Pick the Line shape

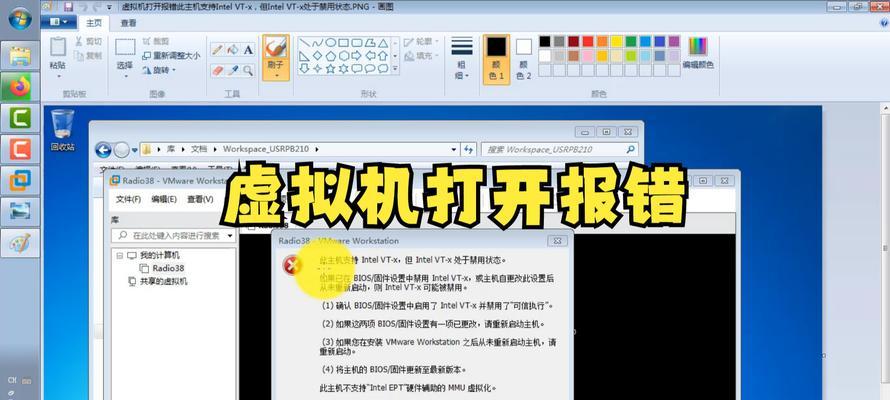coord(305,43)
